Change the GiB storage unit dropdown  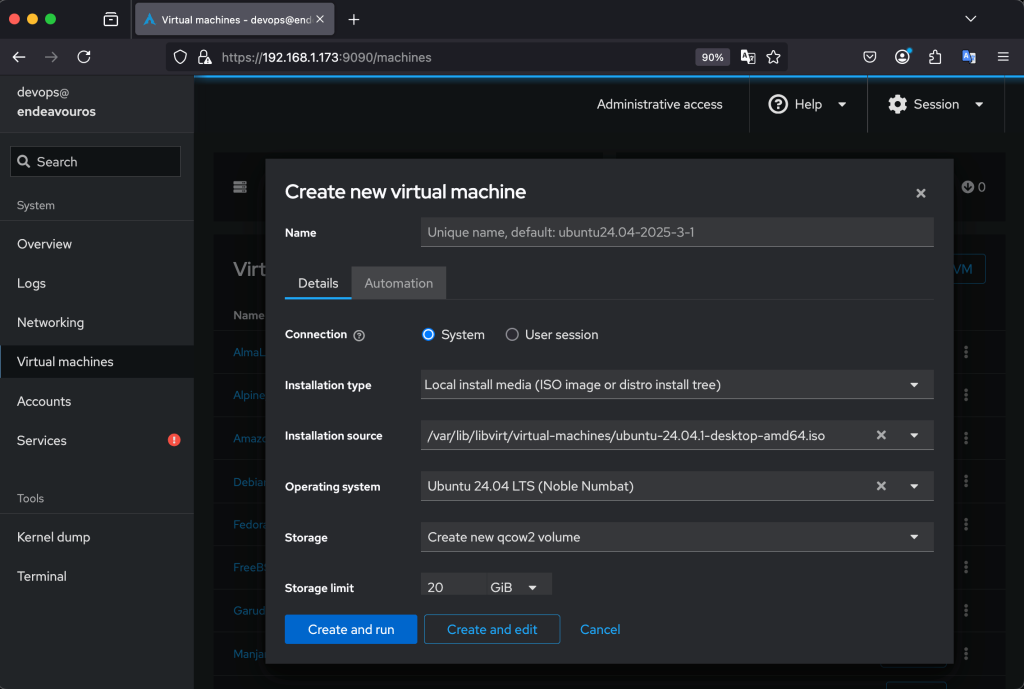(x=517, y=587)
